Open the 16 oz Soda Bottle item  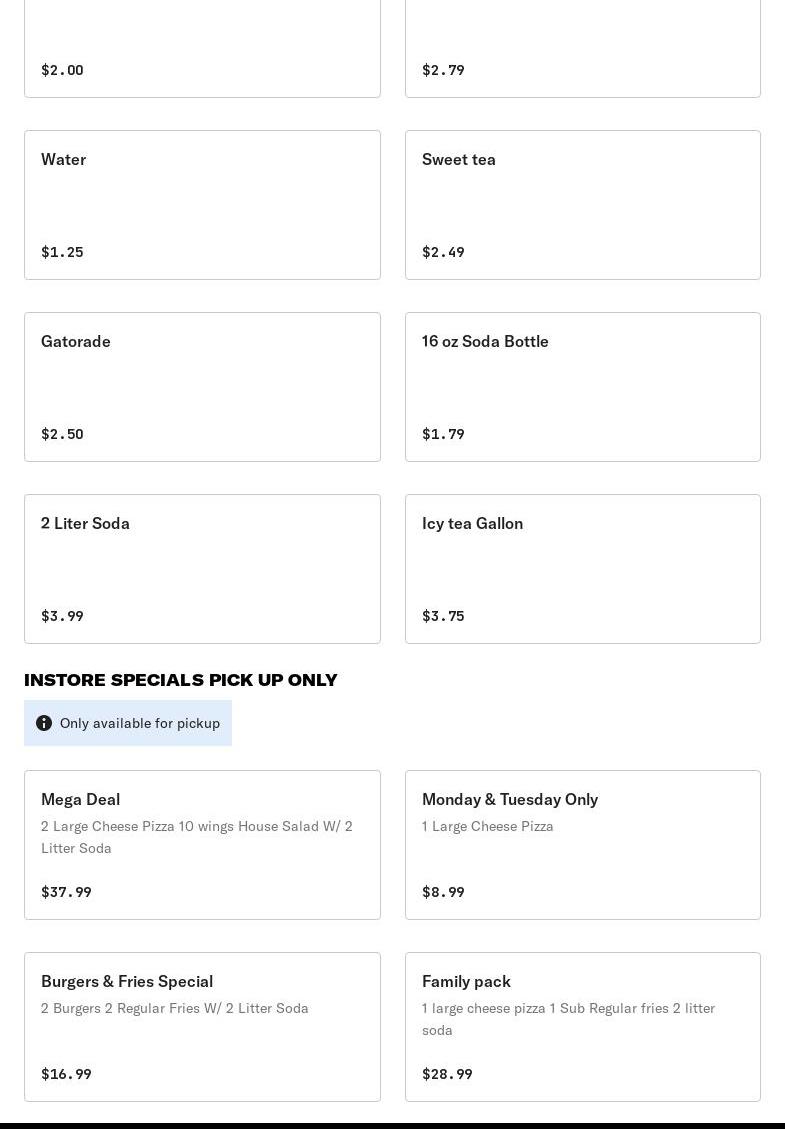pos(582,386)
